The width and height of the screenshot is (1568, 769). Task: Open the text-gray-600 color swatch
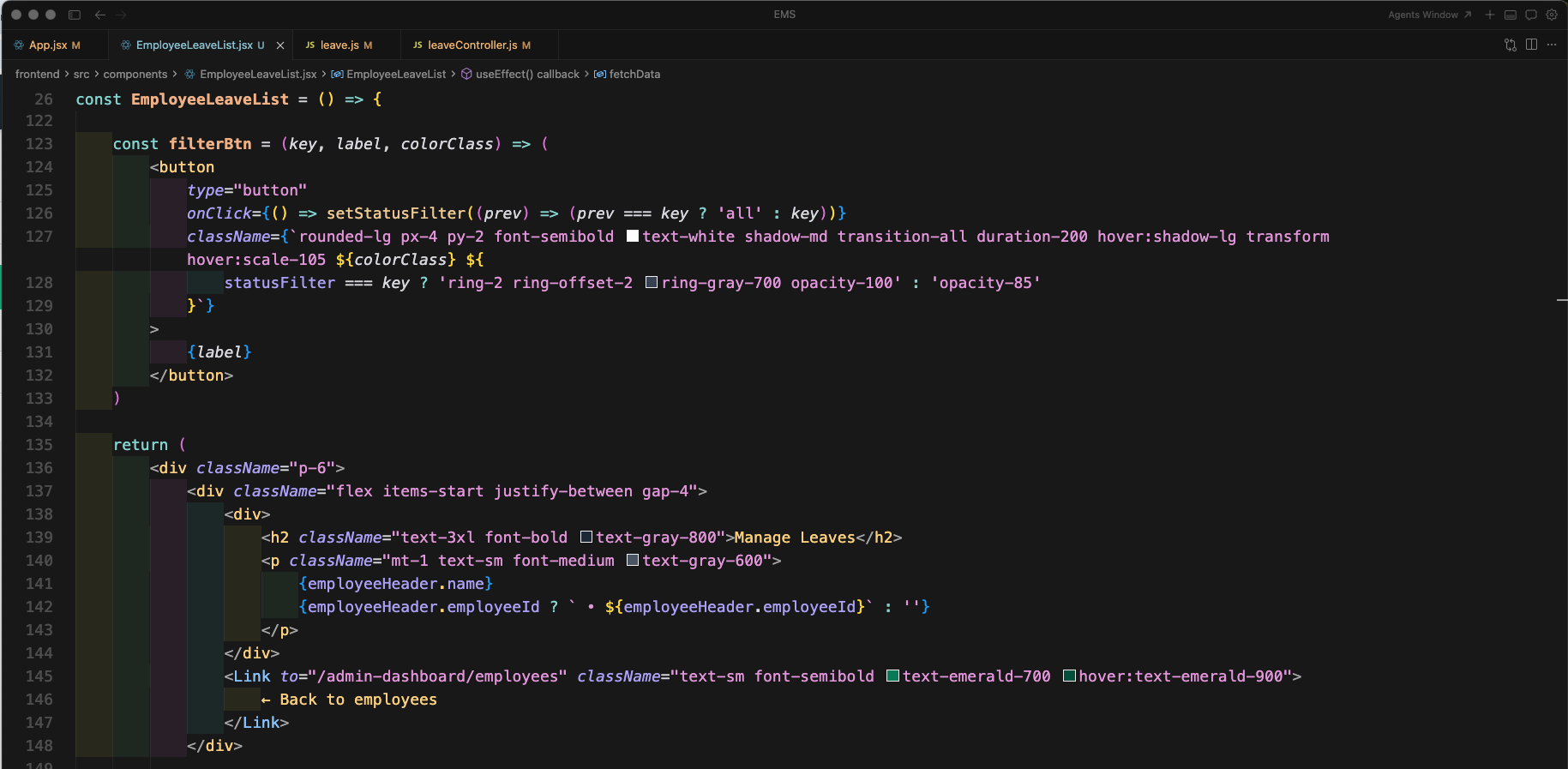click(633, 560)
